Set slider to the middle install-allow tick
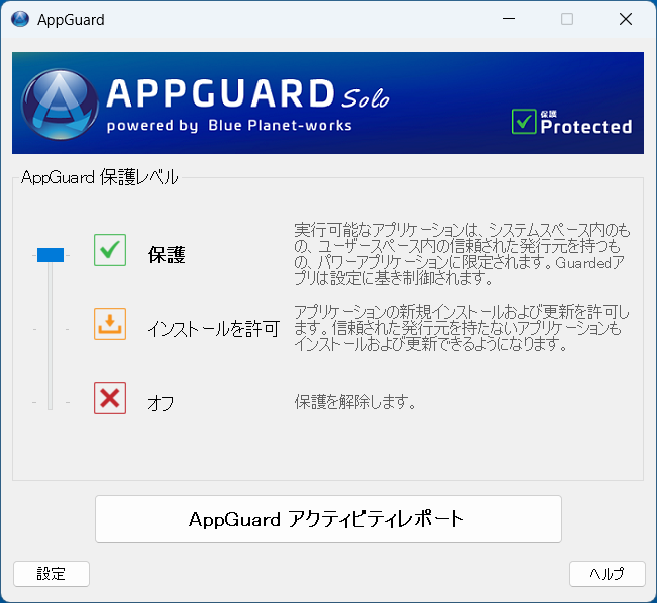657x603 pixels. tap(50, 328)
